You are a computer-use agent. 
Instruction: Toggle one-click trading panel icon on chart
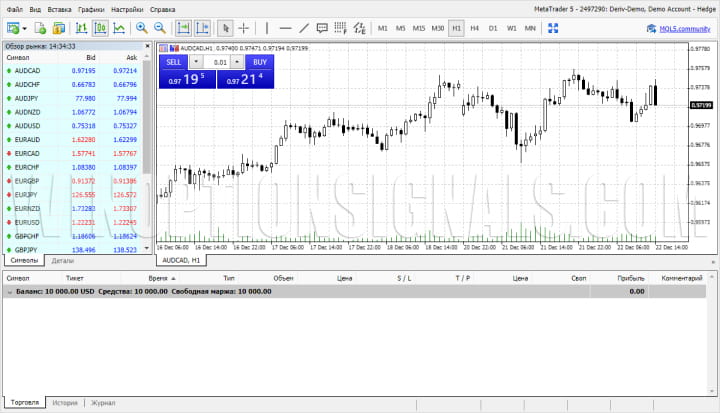[x=163, y=48]
